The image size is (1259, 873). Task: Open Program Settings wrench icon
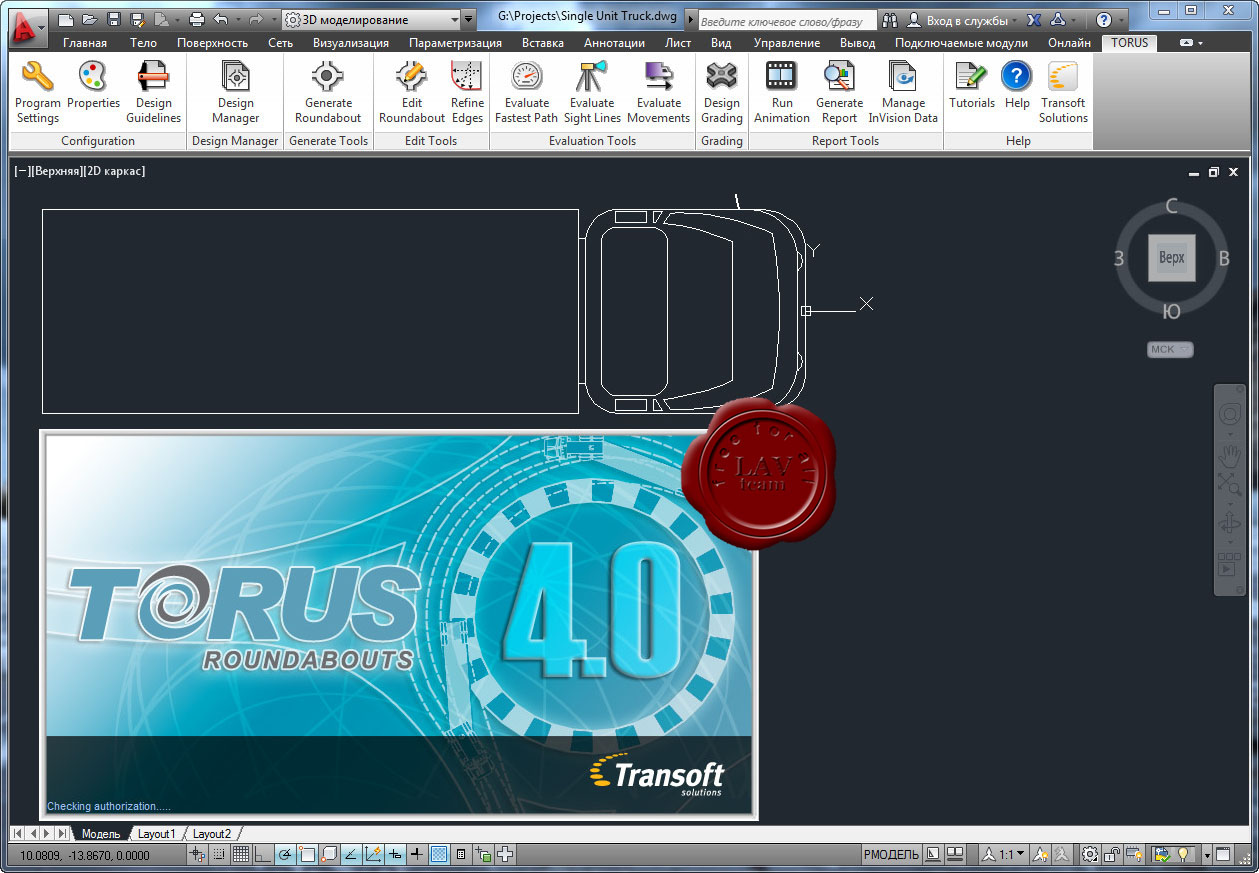(38, 92)
